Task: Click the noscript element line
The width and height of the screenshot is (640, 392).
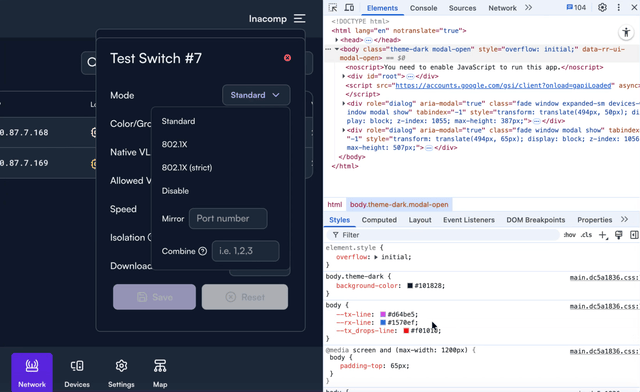Action: 474,67
